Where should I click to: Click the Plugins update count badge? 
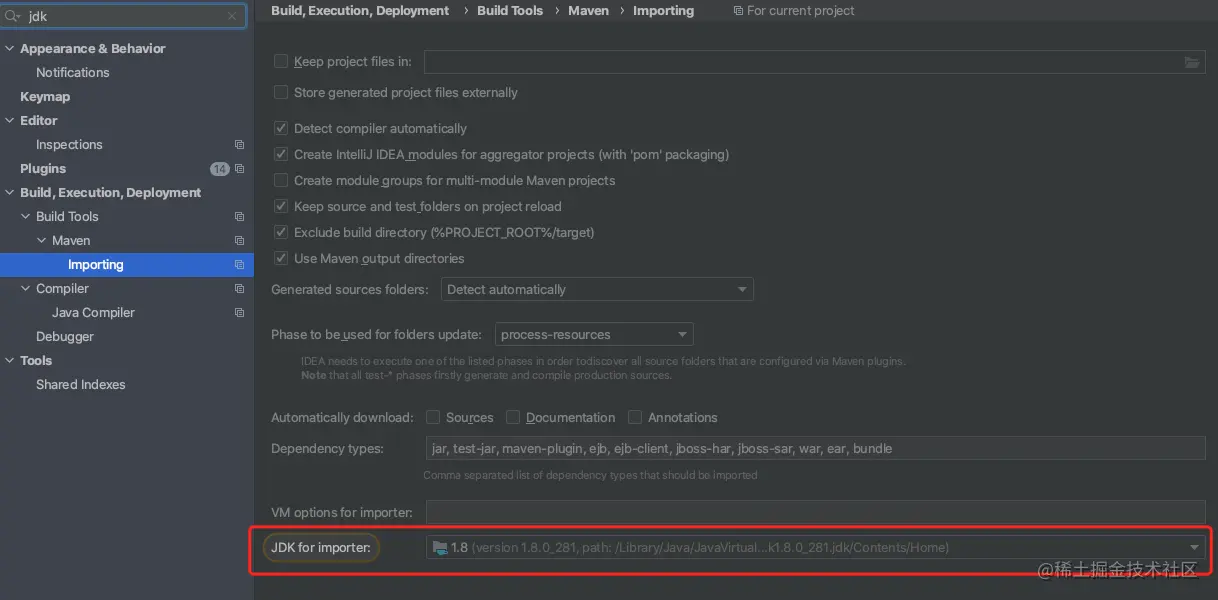pos(220,169)
